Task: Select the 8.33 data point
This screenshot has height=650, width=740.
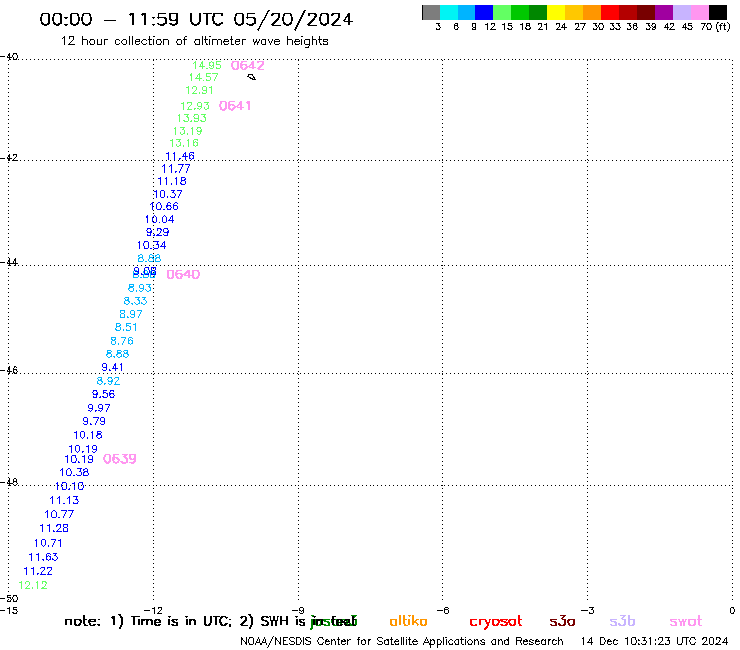Action: pos(135,301)
